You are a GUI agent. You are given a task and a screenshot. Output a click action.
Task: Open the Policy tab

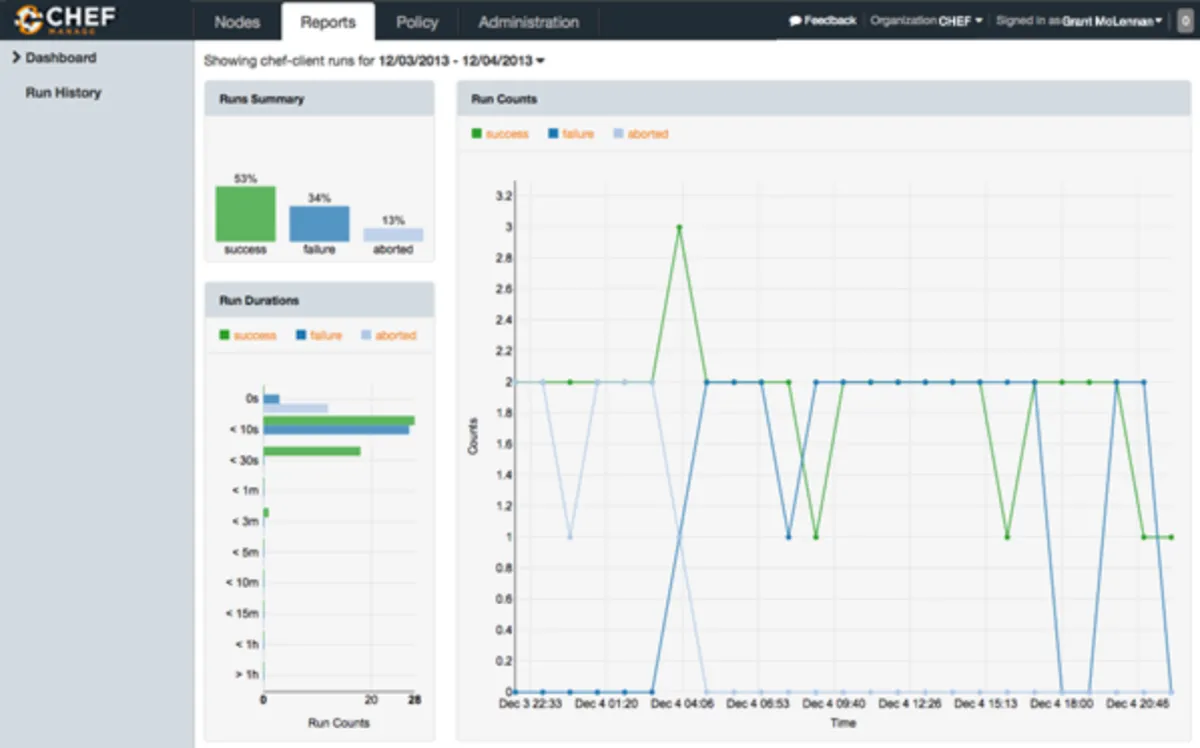417,22
